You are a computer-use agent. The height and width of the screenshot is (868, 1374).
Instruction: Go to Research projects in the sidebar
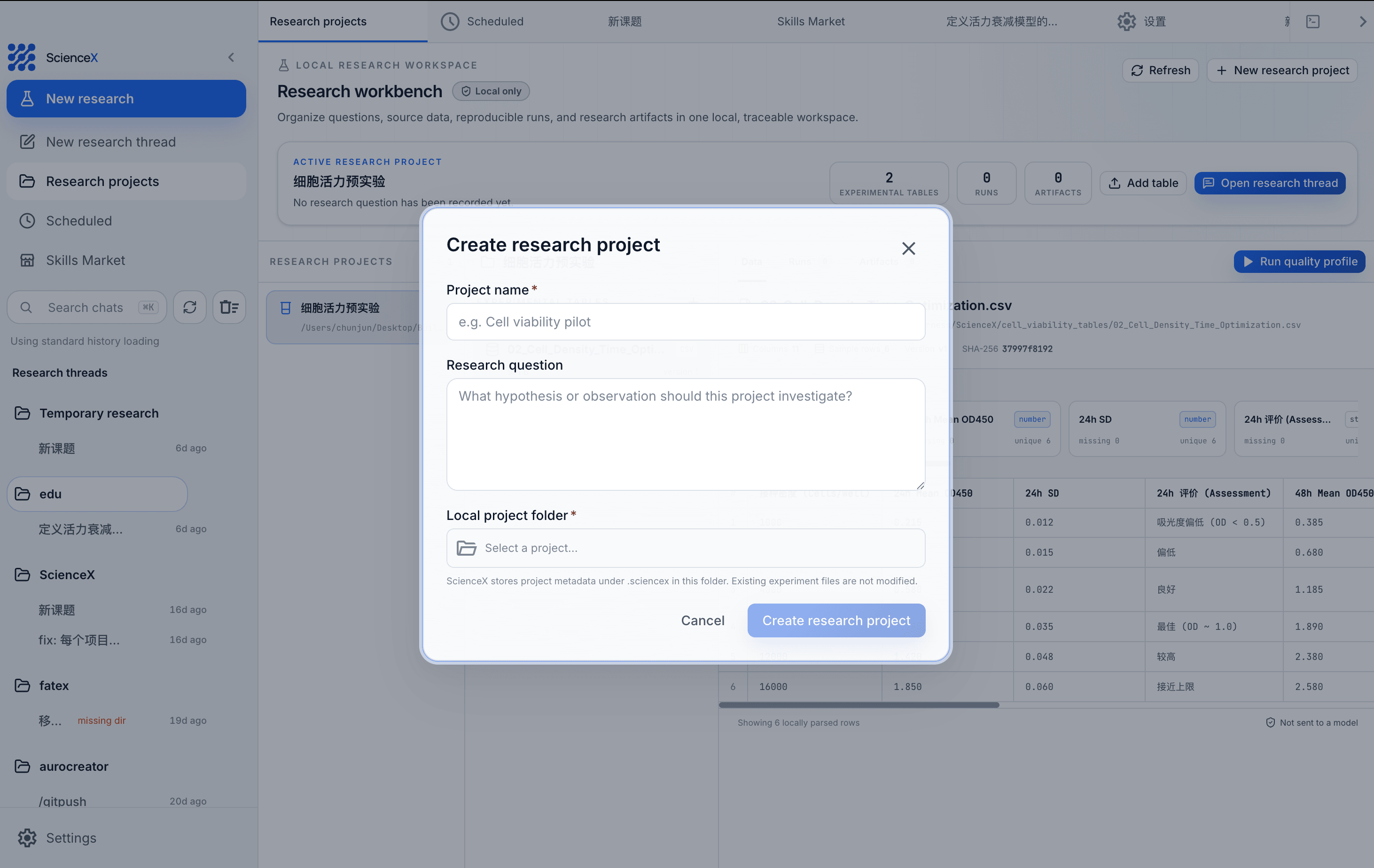[x=126, y=181]
